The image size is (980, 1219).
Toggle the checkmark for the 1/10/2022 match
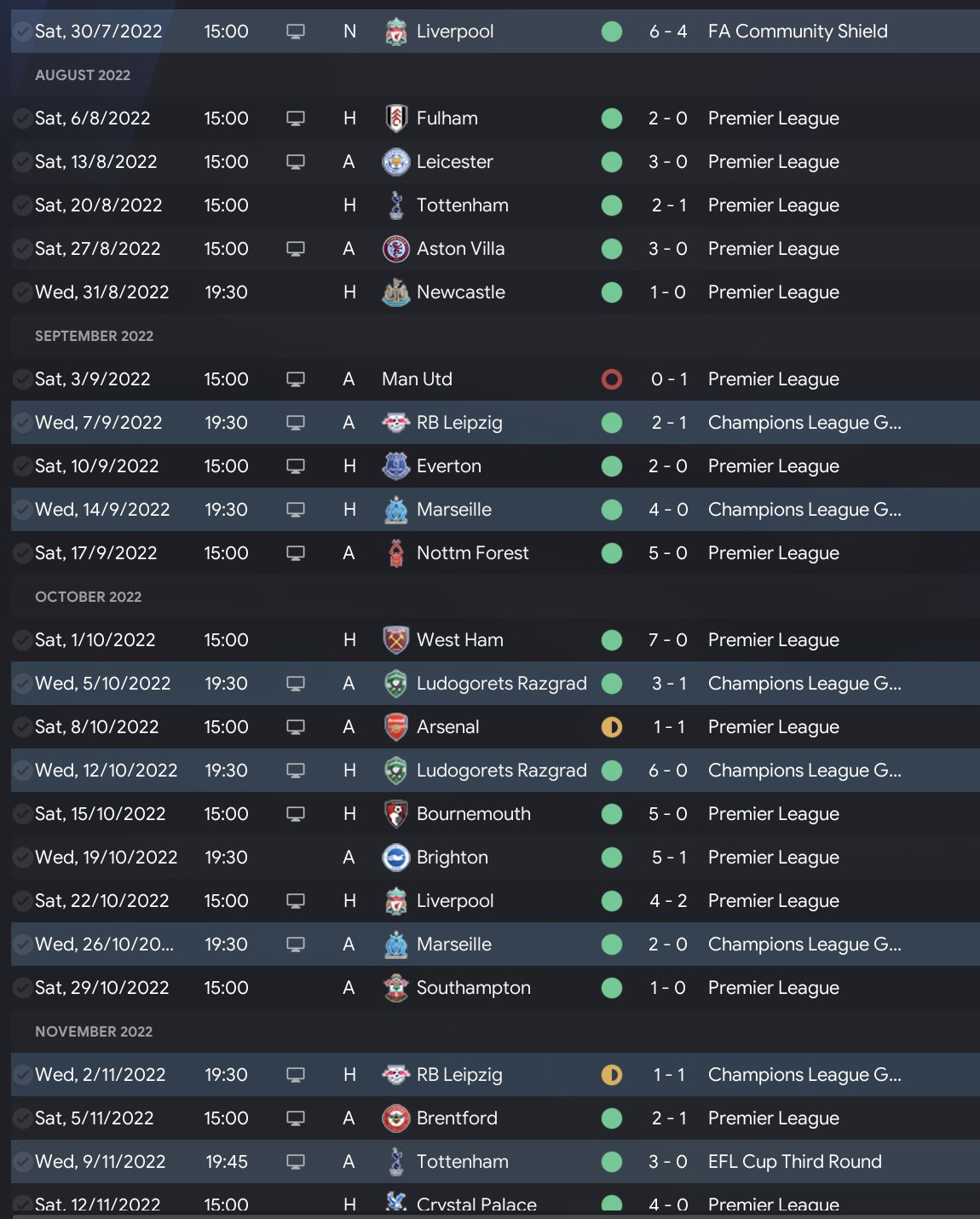tap(22, 640)
